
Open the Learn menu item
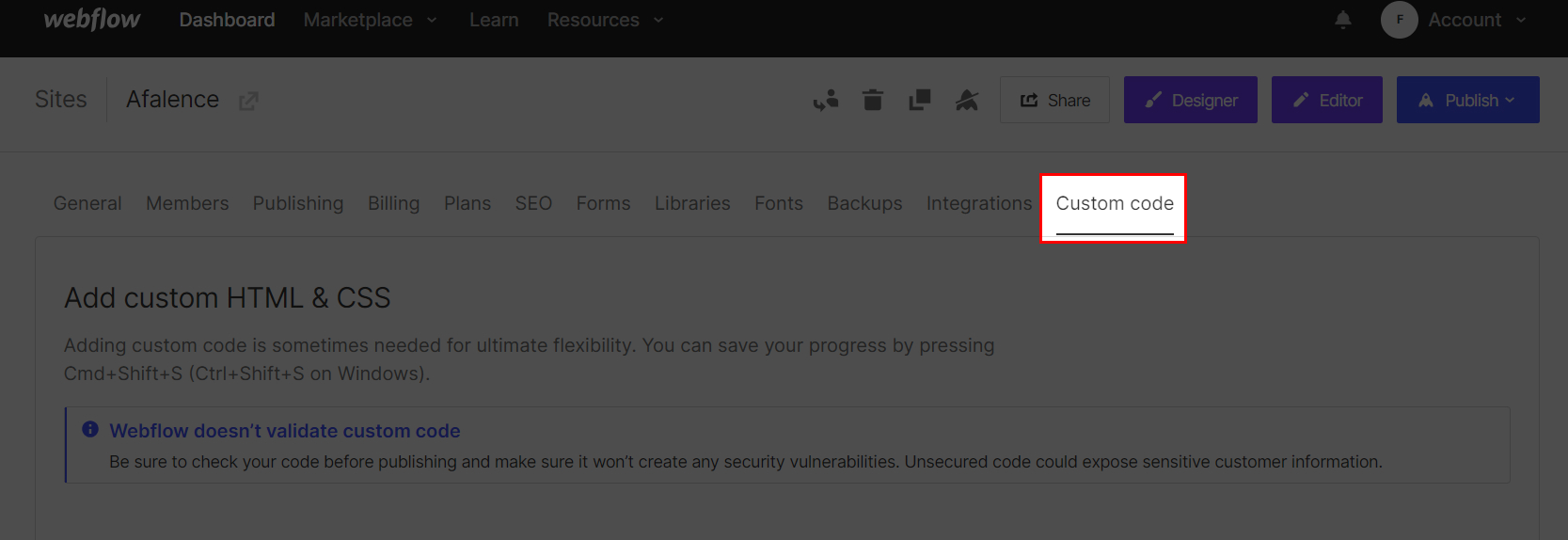494,20
